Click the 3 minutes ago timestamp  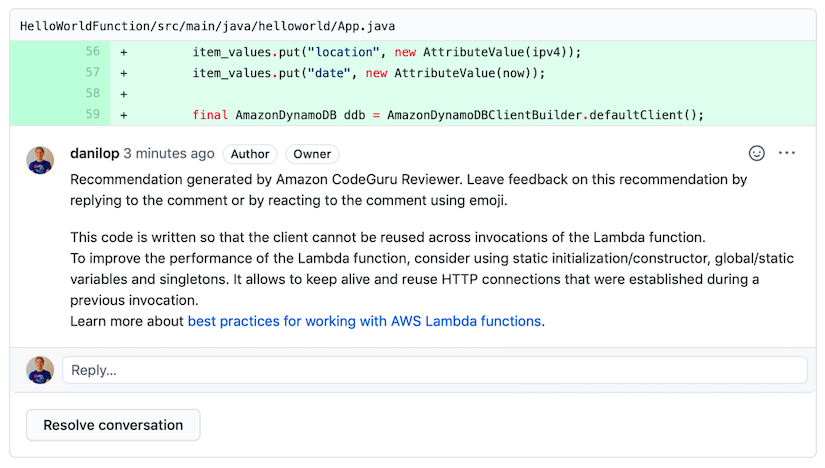[169, 153]
